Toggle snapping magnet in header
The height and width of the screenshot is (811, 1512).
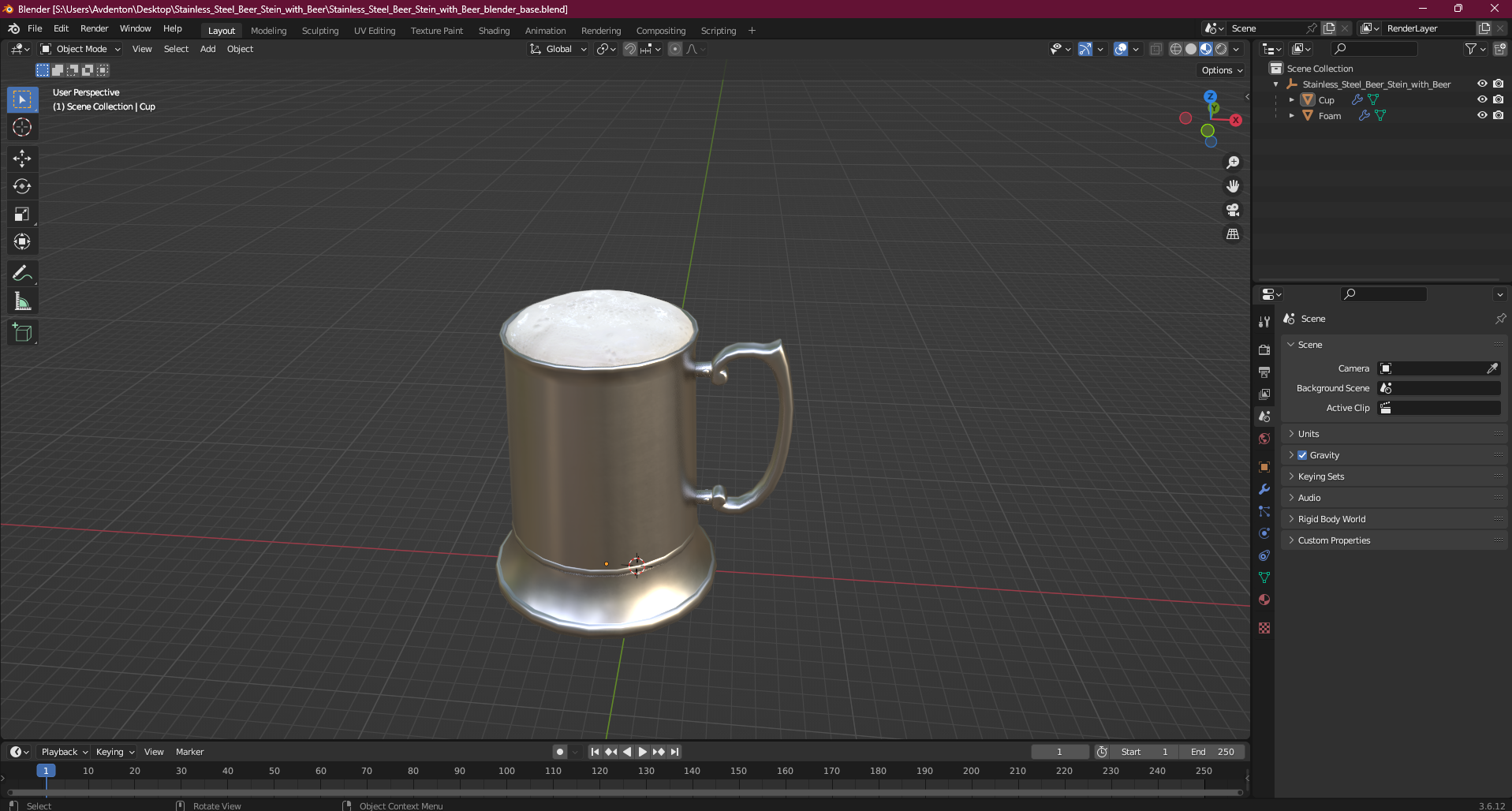(x=629, y=49)
